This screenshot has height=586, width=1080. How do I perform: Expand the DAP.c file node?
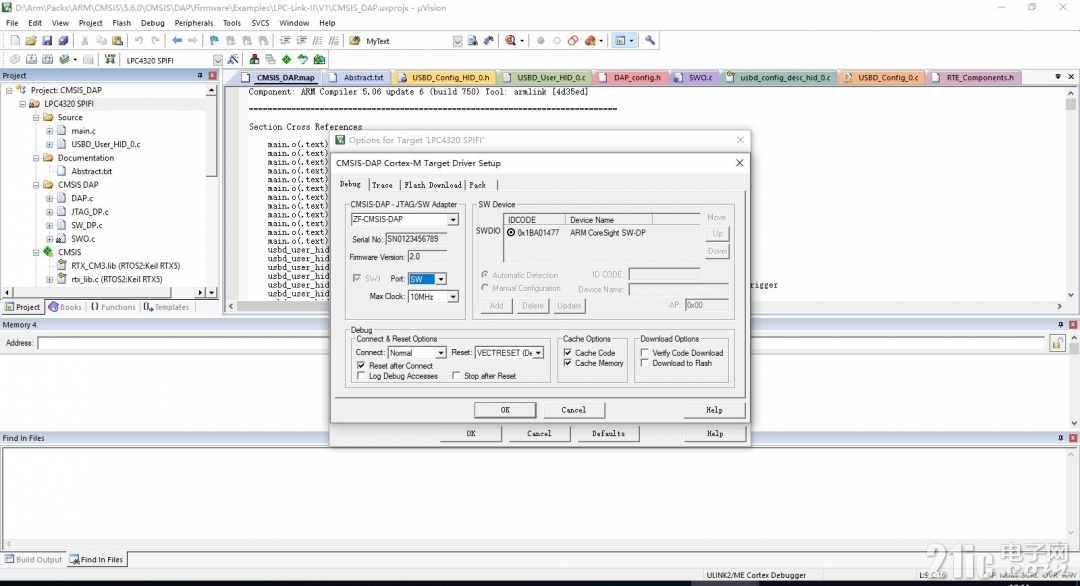click(x=50, y=198)
